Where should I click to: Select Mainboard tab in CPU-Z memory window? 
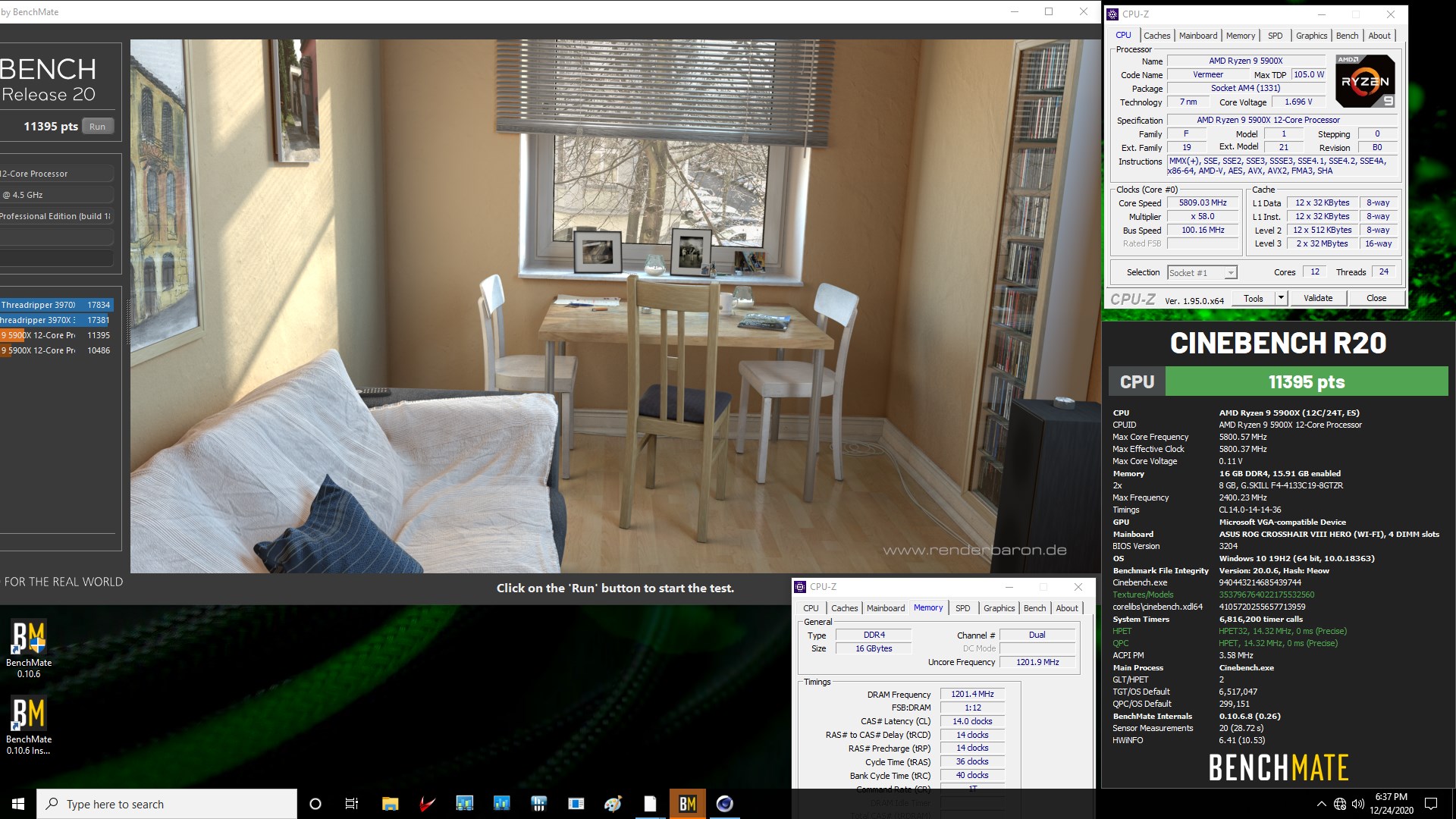click(886, 608)
